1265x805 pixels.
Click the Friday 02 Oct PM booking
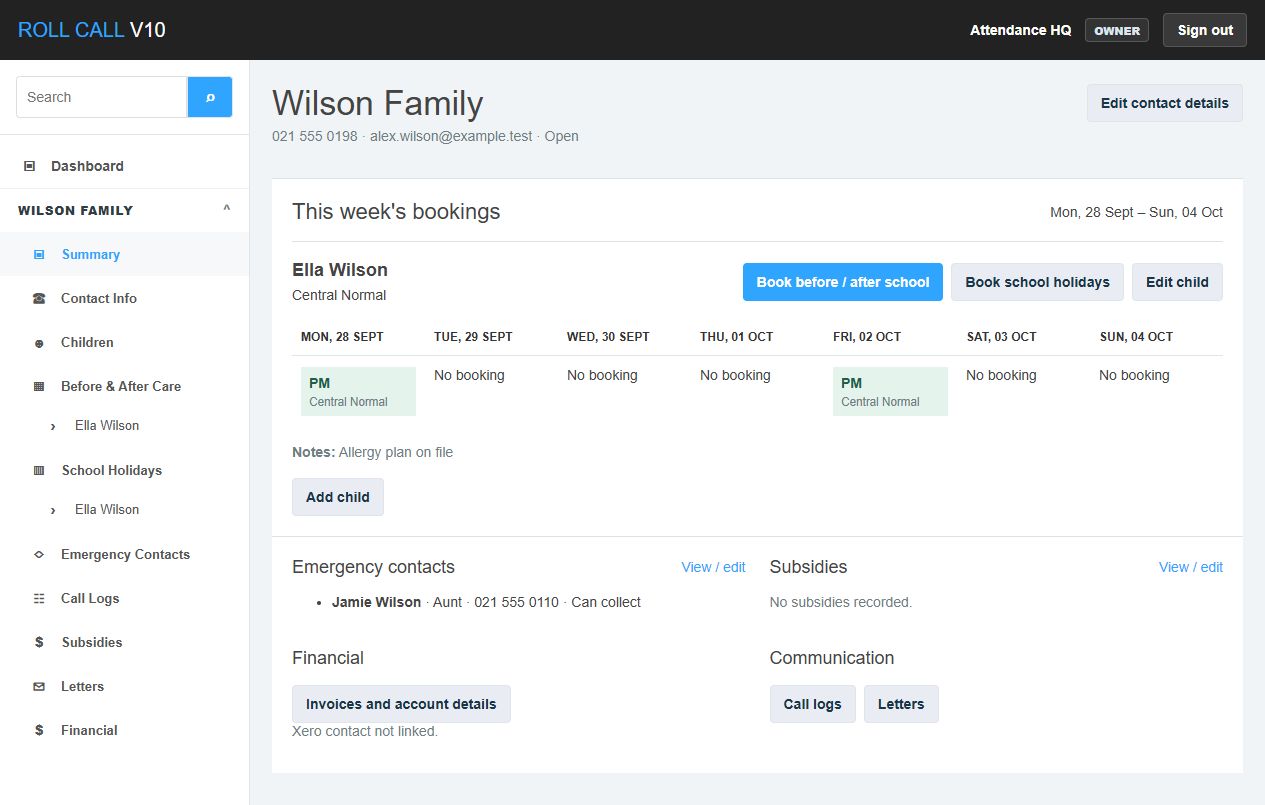[x=890, y=391]
